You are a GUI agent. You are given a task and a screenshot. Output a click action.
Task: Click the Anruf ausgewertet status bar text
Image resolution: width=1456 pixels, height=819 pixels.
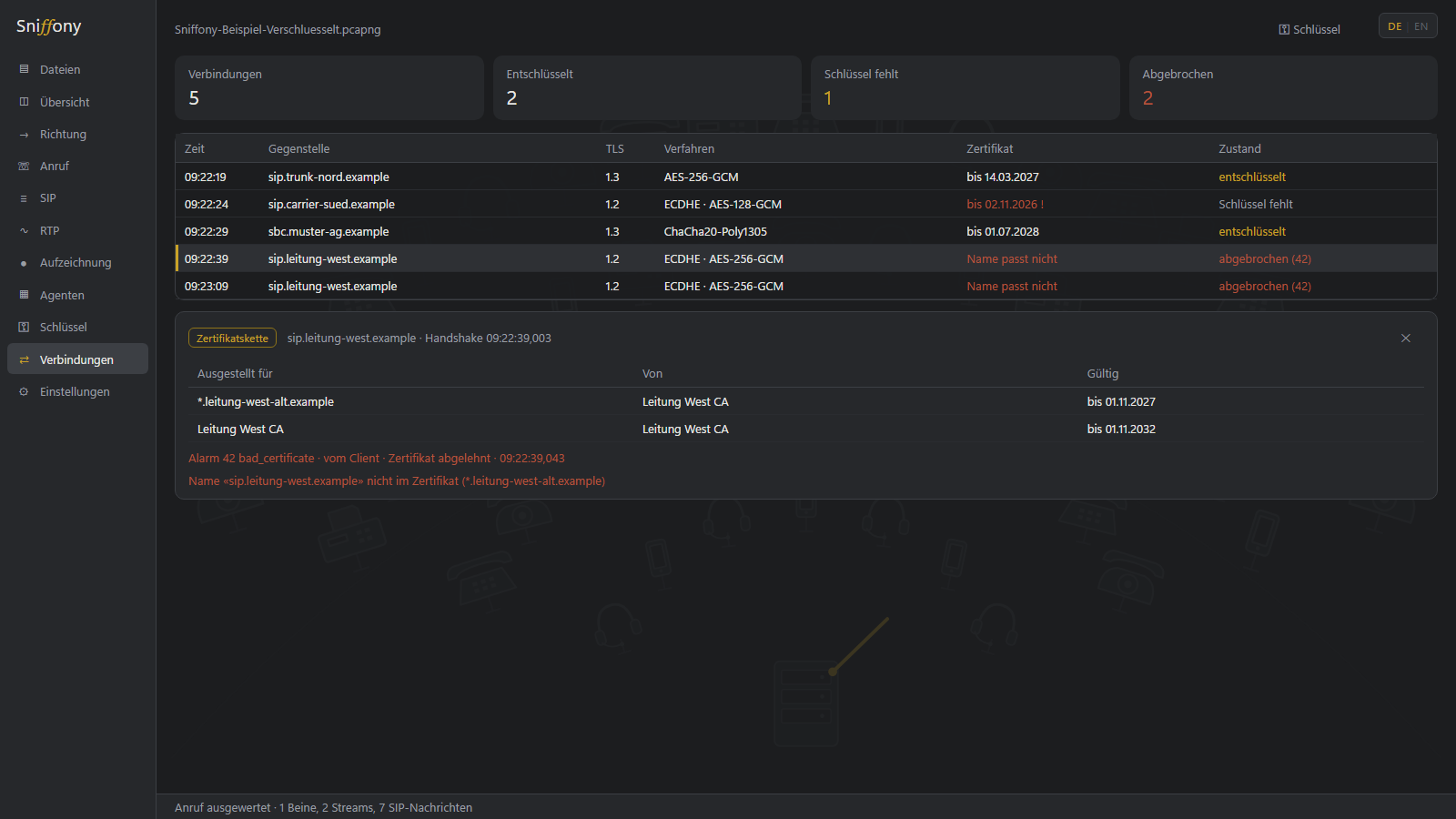click(x=323, y=808)
